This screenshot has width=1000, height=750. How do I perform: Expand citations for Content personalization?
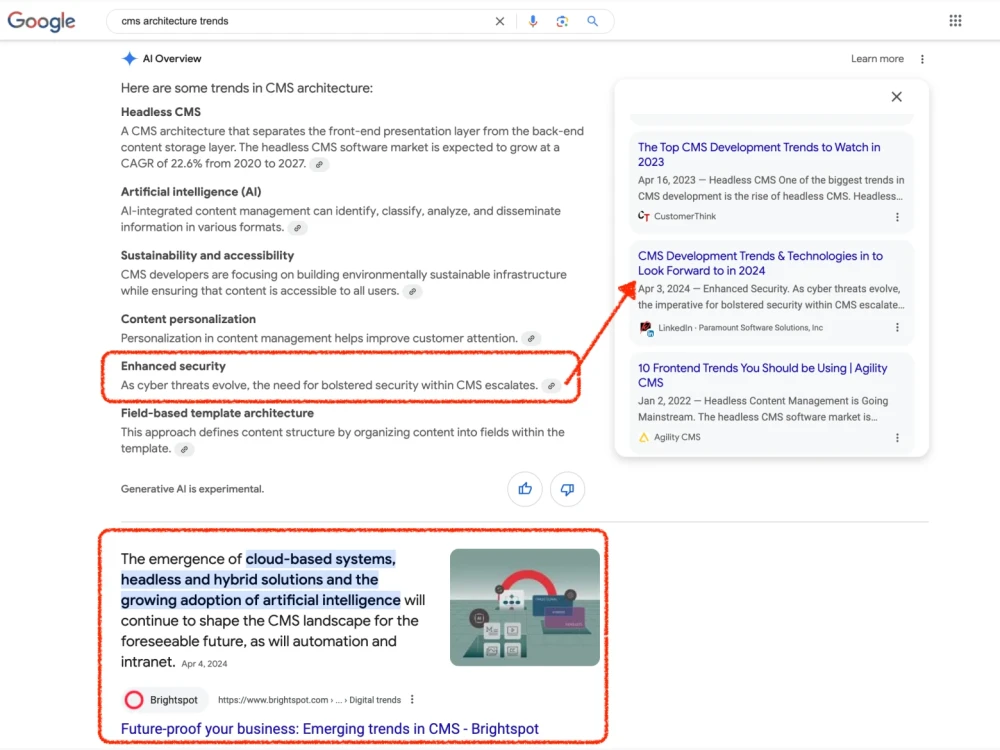(531, 338)
